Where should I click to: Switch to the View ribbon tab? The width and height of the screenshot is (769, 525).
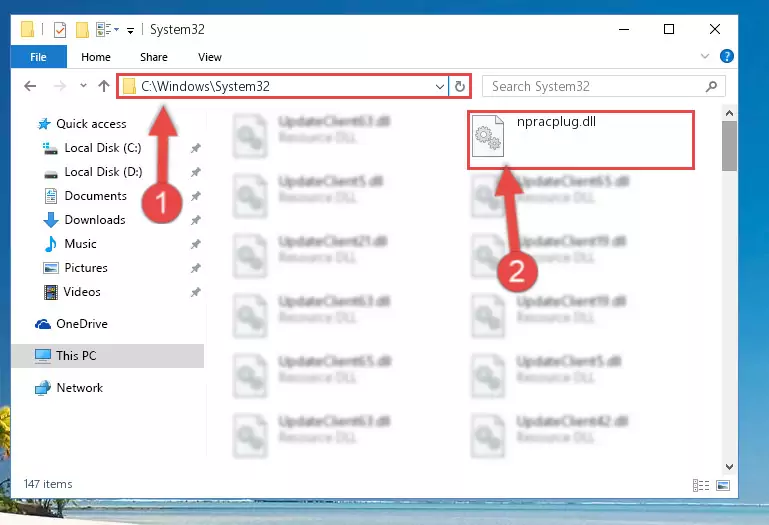pos(209,57)
